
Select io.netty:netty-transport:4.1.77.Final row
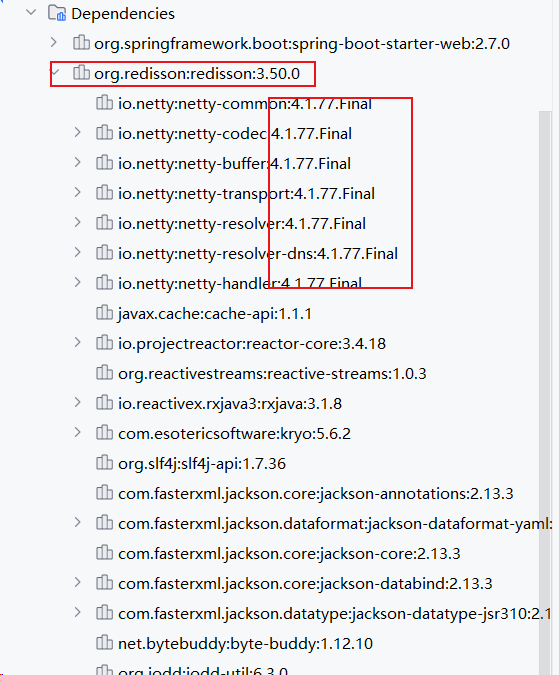click(247, 194)
